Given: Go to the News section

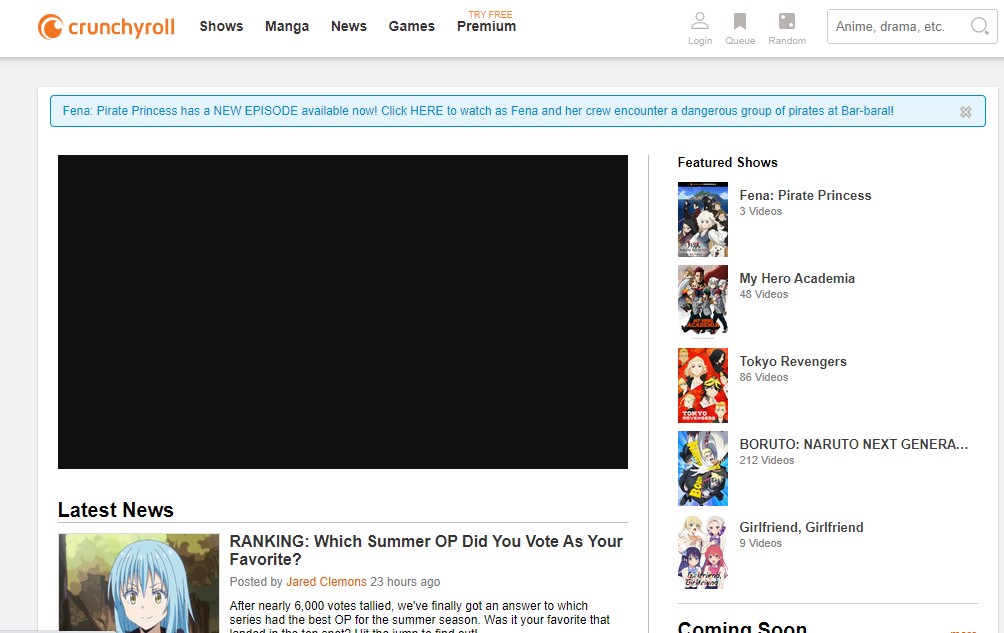Looking at the screenshot, I should pos(349,26).
